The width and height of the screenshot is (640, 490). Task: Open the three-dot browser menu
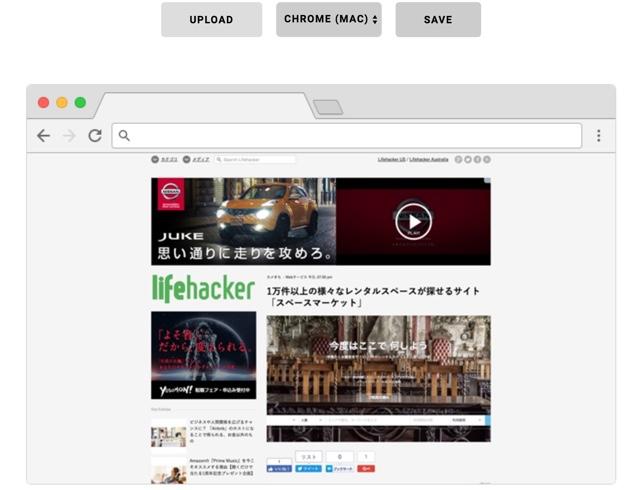(x=598, y=136)
